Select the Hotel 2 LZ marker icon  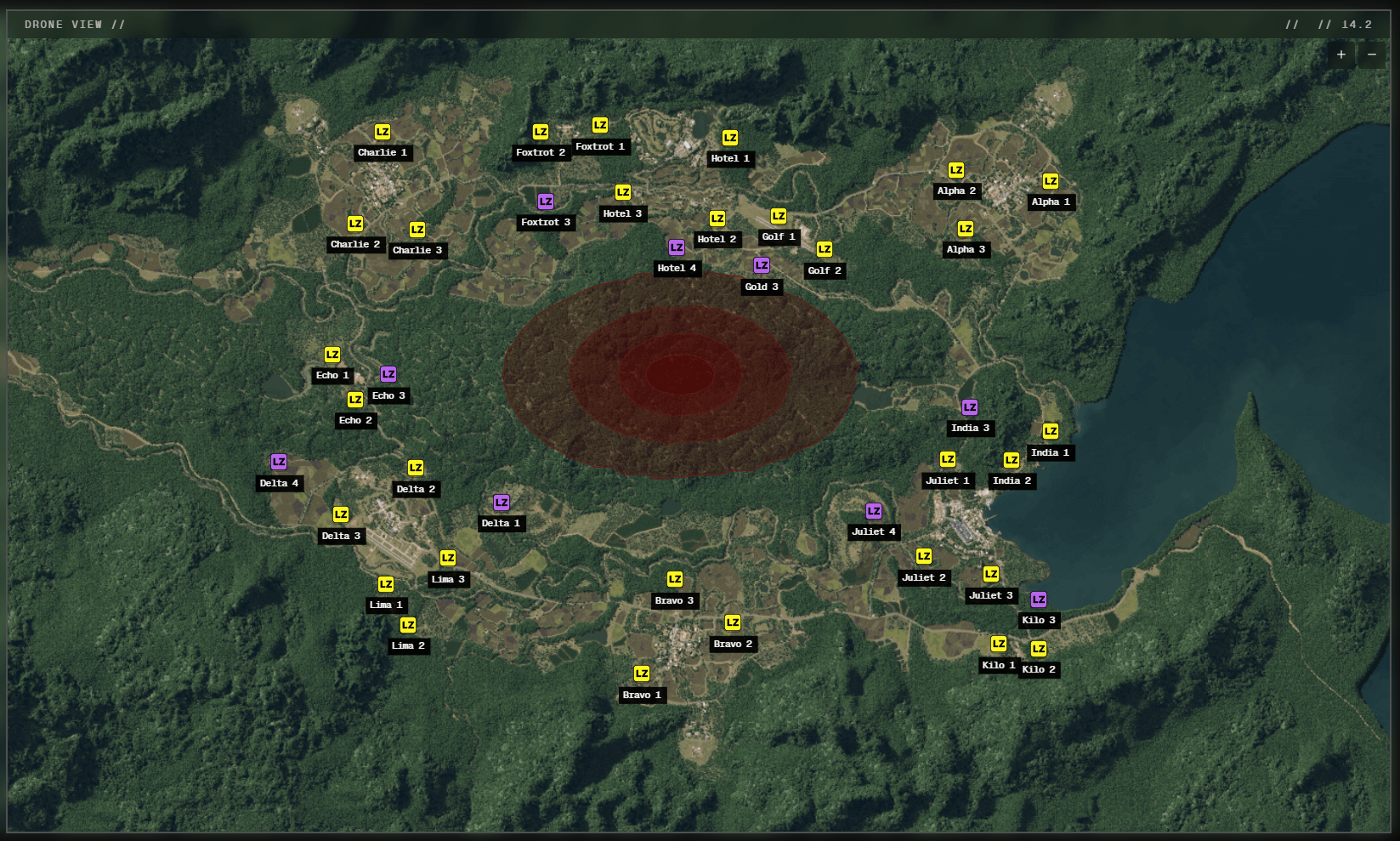717,219
